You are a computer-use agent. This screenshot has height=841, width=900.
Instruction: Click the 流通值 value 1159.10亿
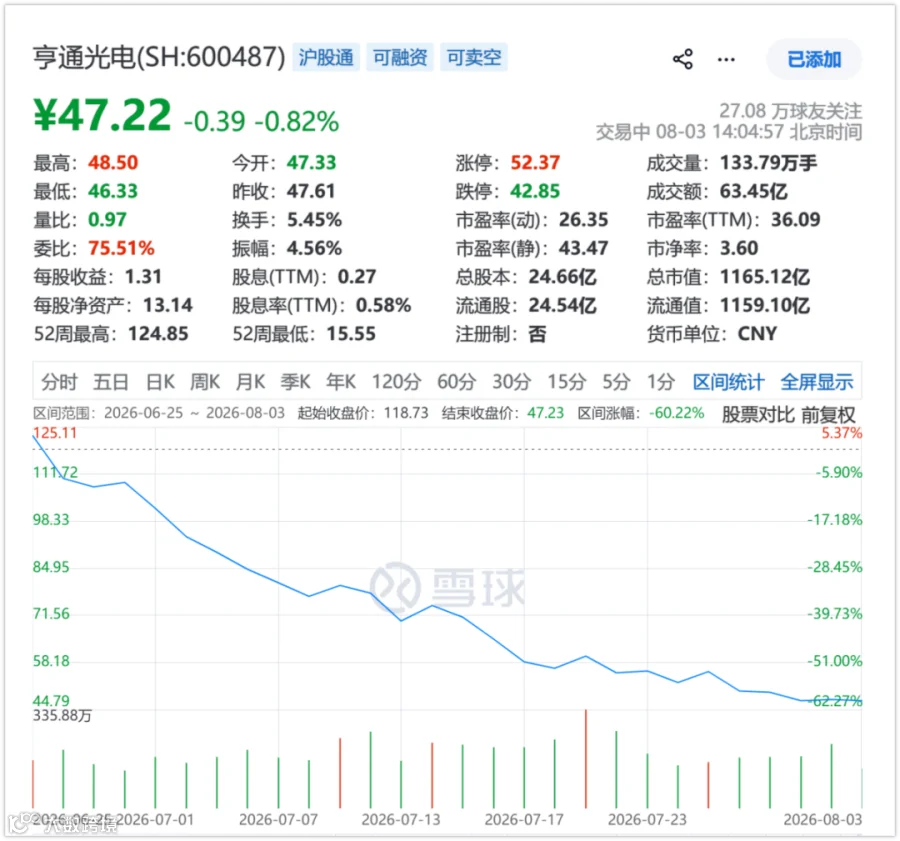765,305
